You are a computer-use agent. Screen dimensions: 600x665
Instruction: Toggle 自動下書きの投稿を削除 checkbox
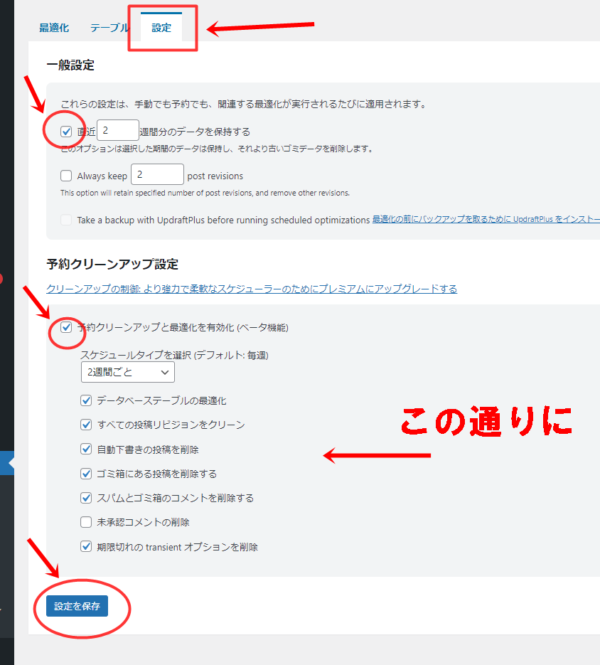click(86, 449)
